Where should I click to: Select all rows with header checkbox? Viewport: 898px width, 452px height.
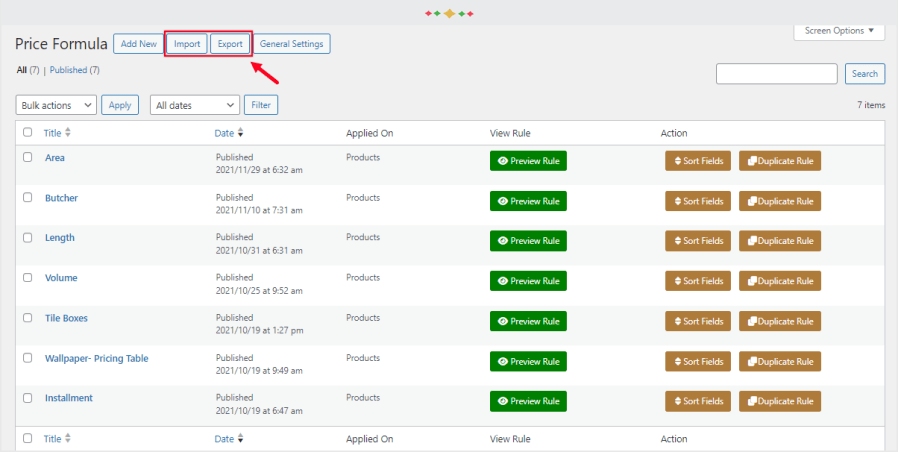pyautogui.click(x=28, y=133)
